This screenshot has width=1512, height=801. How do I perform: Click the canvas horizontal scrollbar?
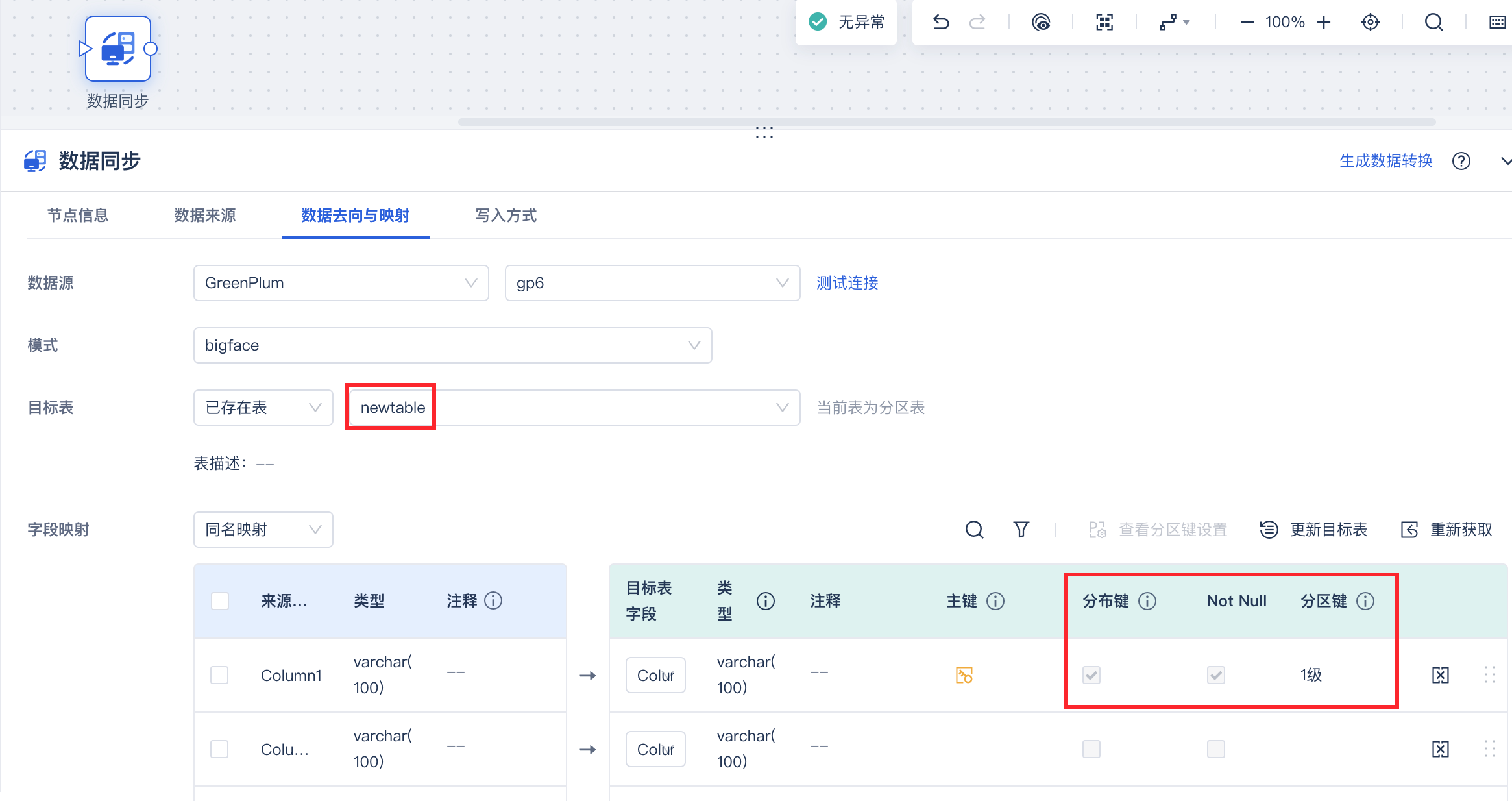coord(946,122)
